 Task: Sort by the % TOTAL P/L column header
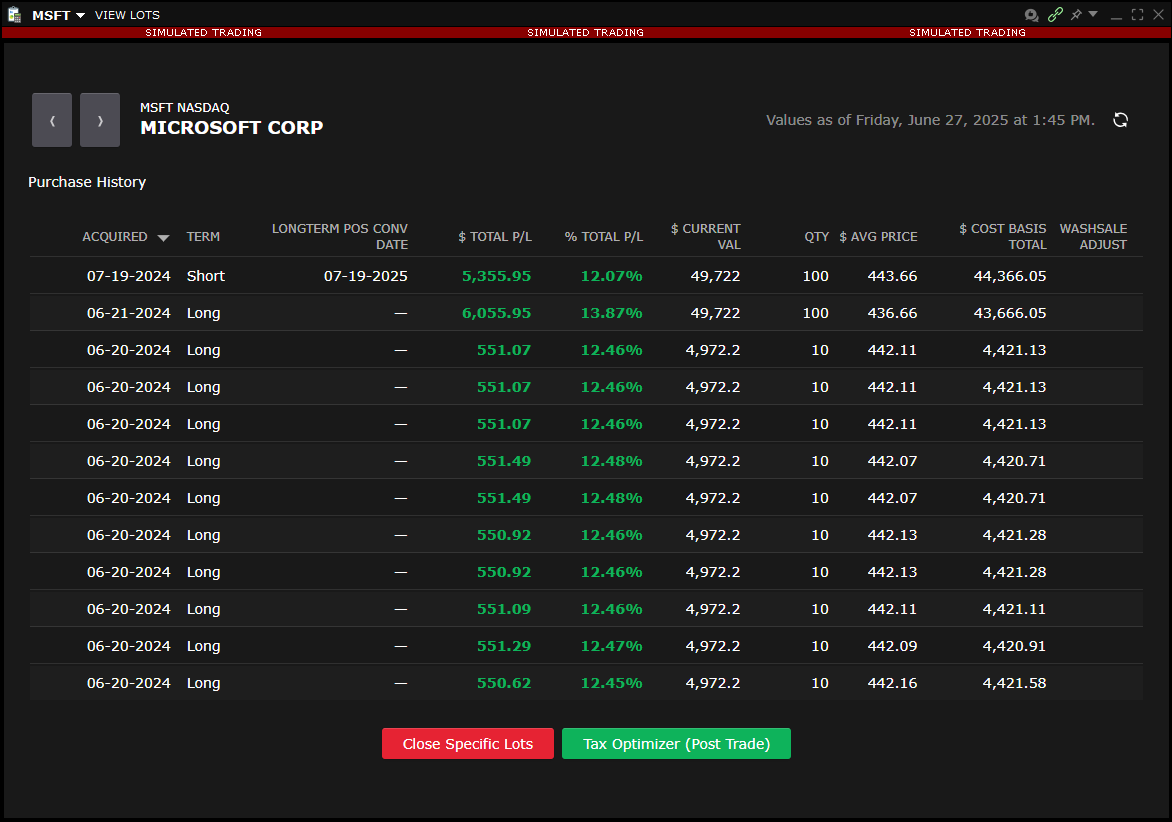tap(604, 237)
